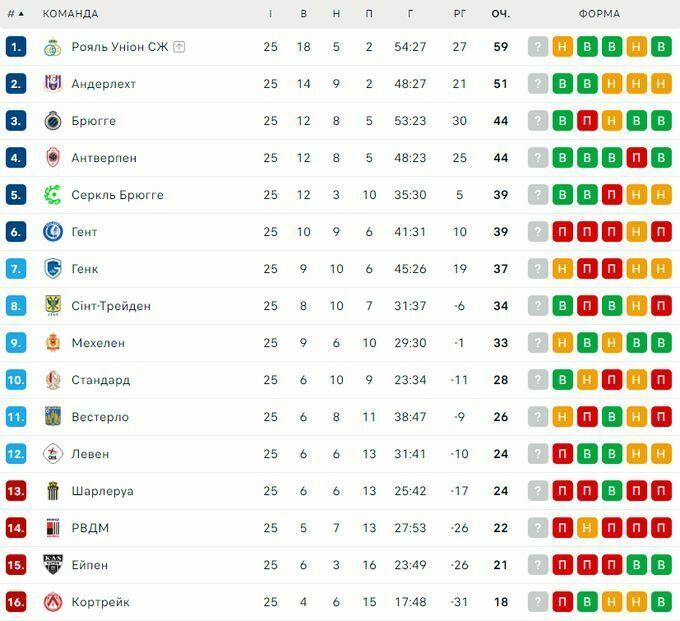Click promotion arrow icon beside Рояль Уніон СЖ

(x=179, y=47)
